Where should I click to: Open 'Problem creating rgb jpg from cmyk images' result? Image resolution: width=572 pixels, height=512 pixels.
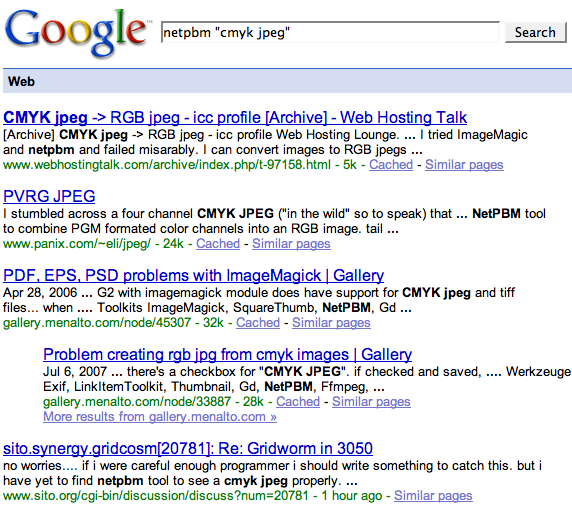[x=228, y=354]
